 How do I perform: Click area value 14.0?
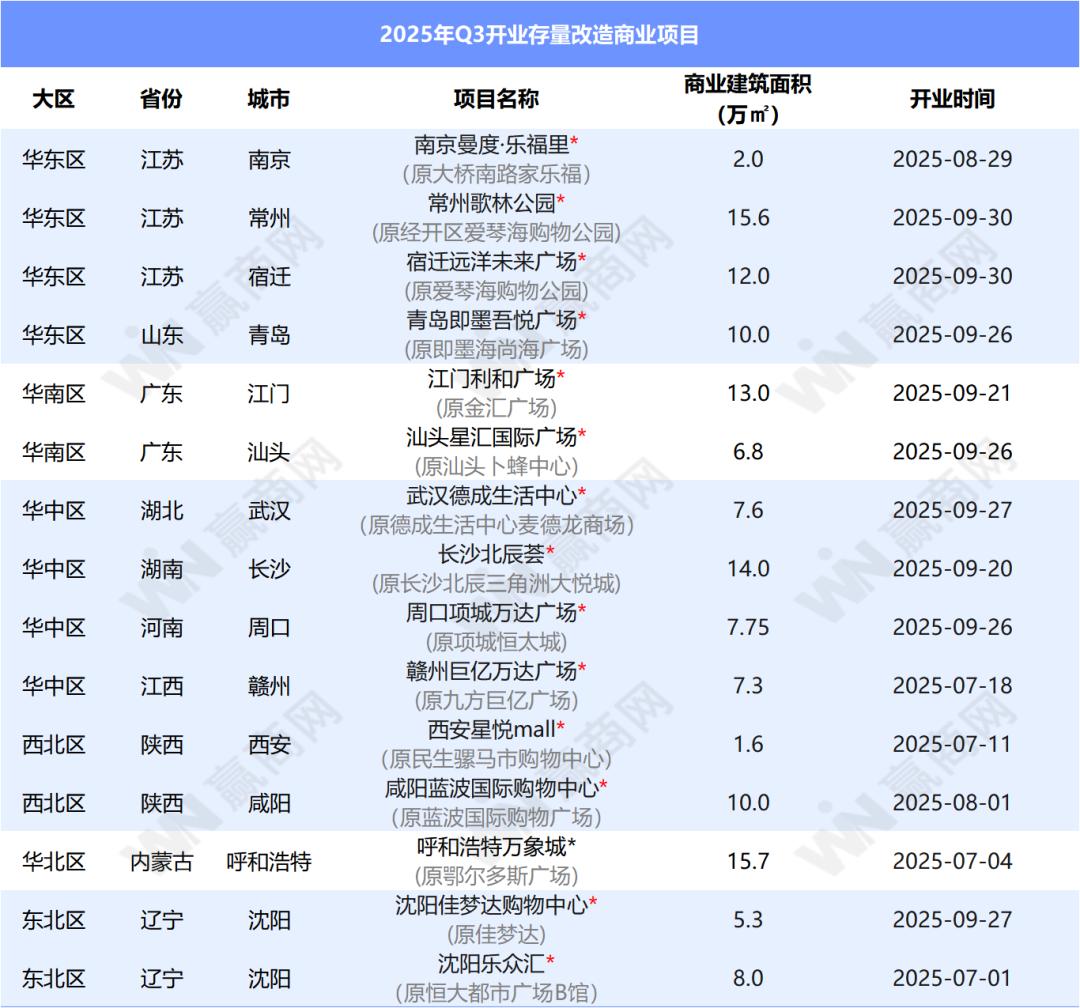coord(748,569)
